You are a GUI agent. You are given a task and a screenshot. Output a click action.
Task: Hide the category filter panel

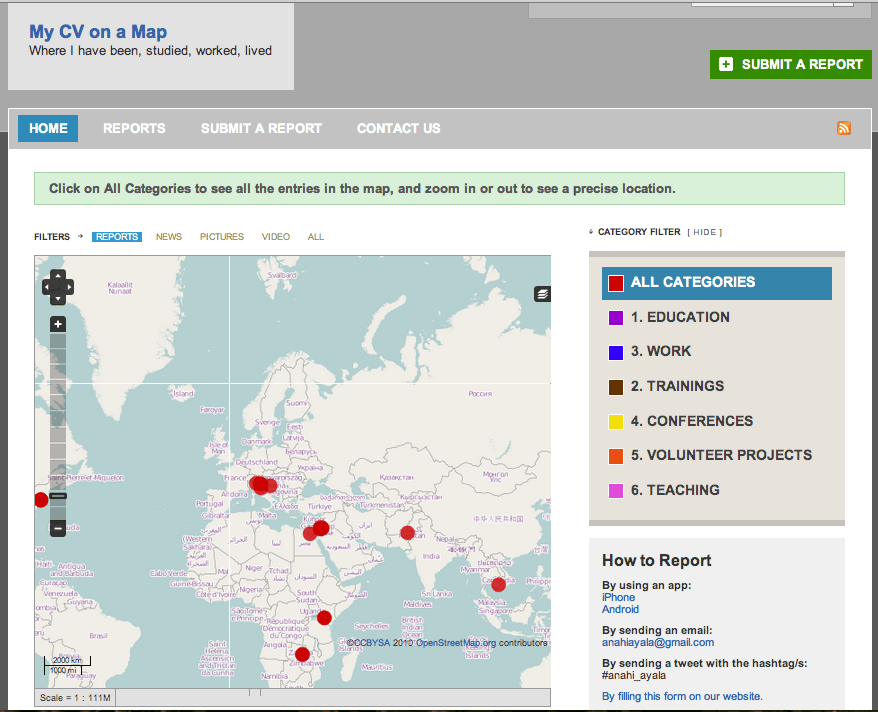coord(705,232)
